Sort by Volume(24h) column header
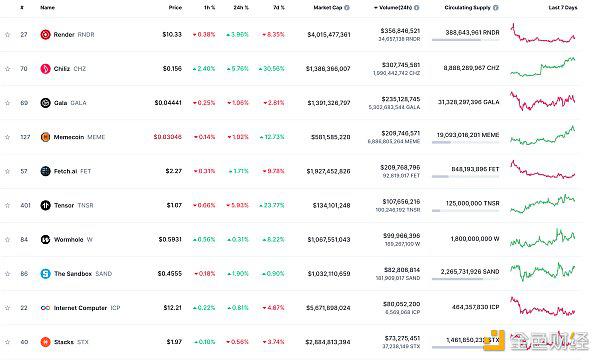600x362 pixels. [393, 8]
